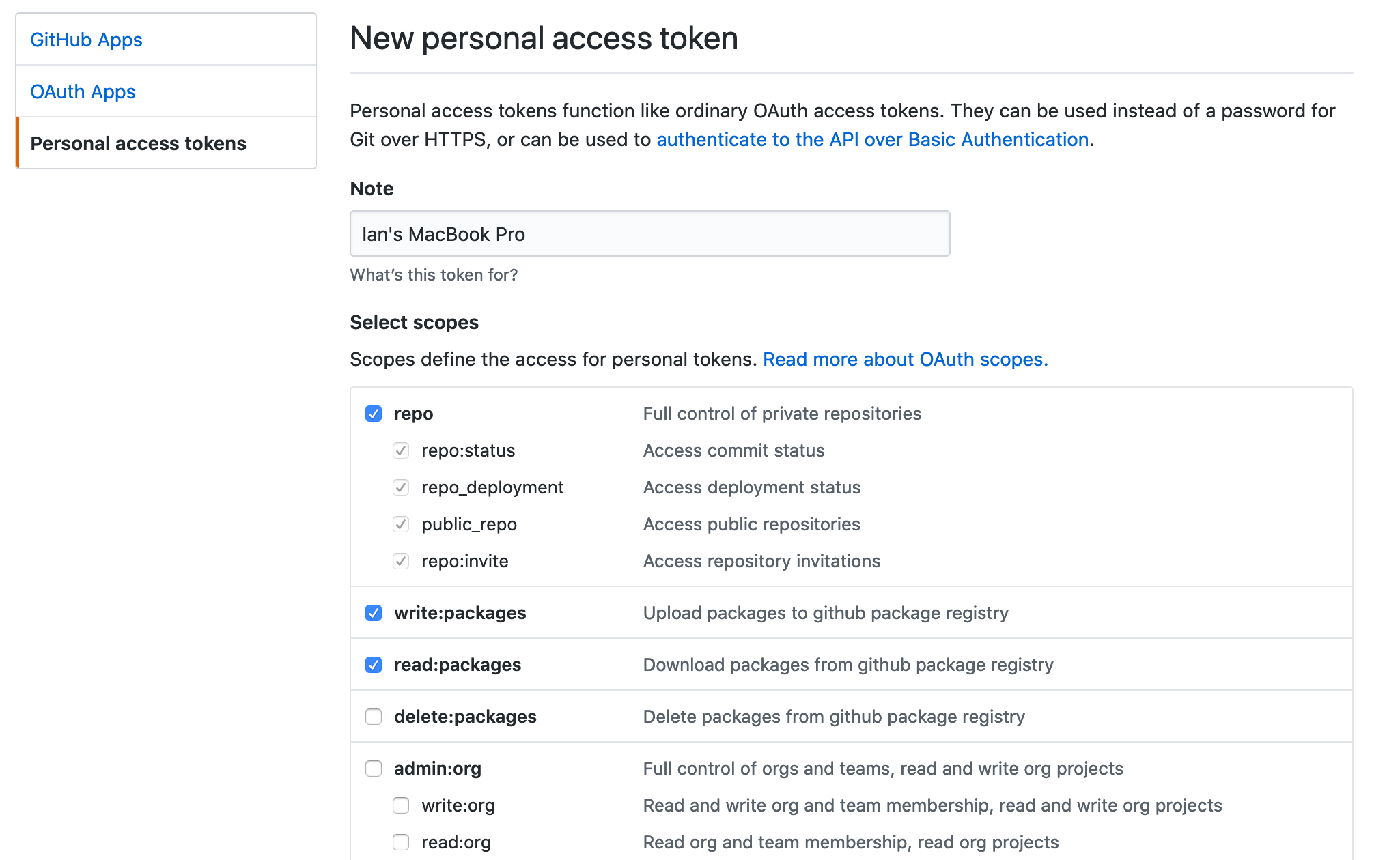Screen dimensions: 1400x860
Task: Enable the read:org sub-scope
Action: tap(401, 842)
